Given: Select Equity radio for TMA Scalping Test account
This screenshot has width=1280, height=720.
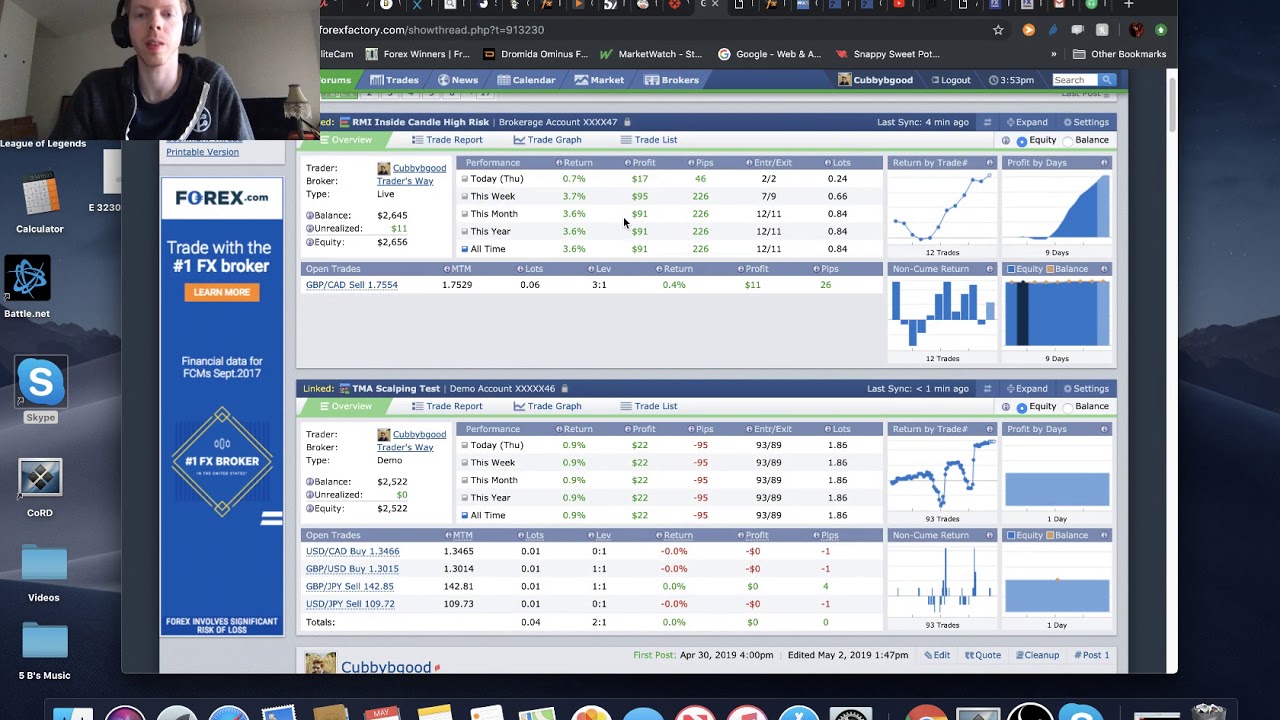Looking at the screenshot, I should click(1022, 407).
